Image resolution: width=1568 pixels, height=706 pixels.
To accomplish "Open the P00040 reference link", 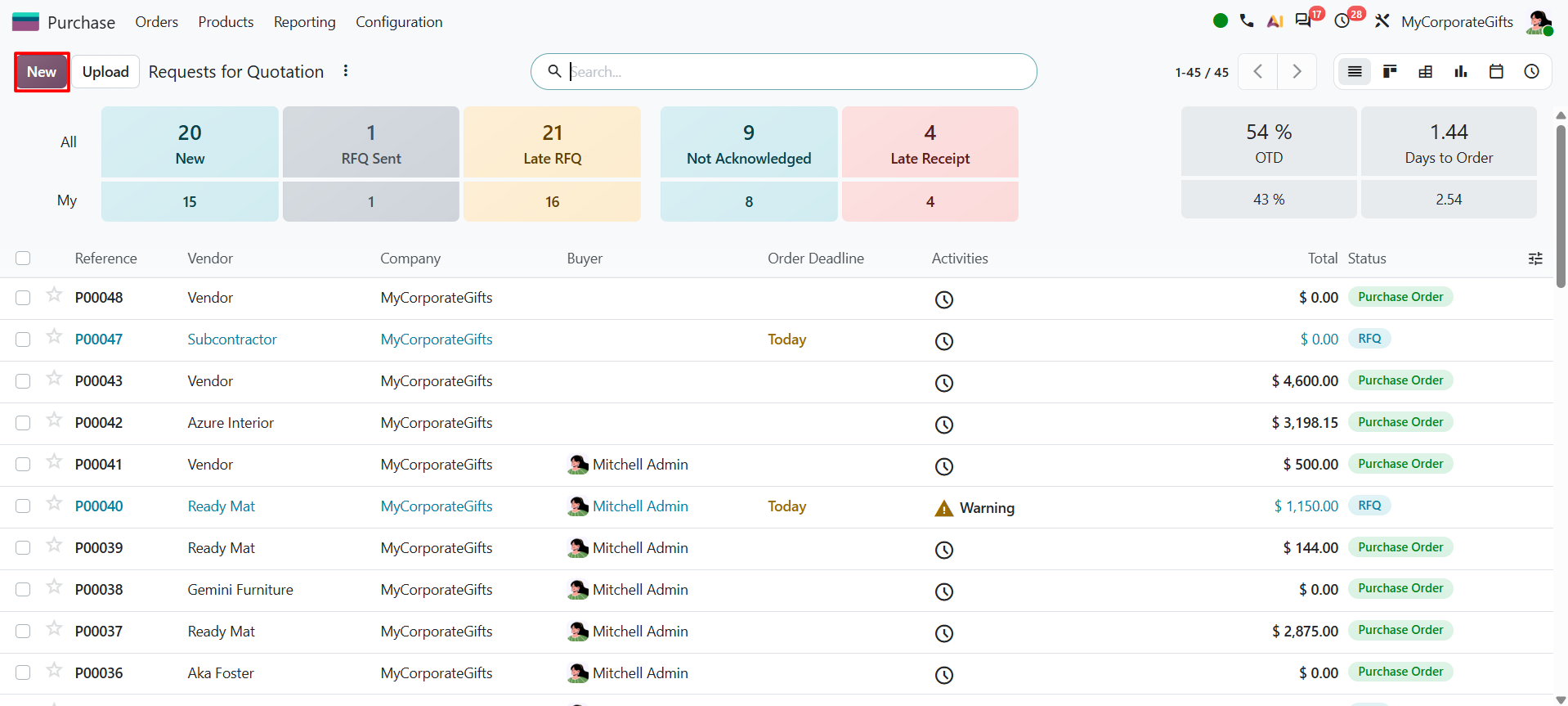I will point(99,506).
